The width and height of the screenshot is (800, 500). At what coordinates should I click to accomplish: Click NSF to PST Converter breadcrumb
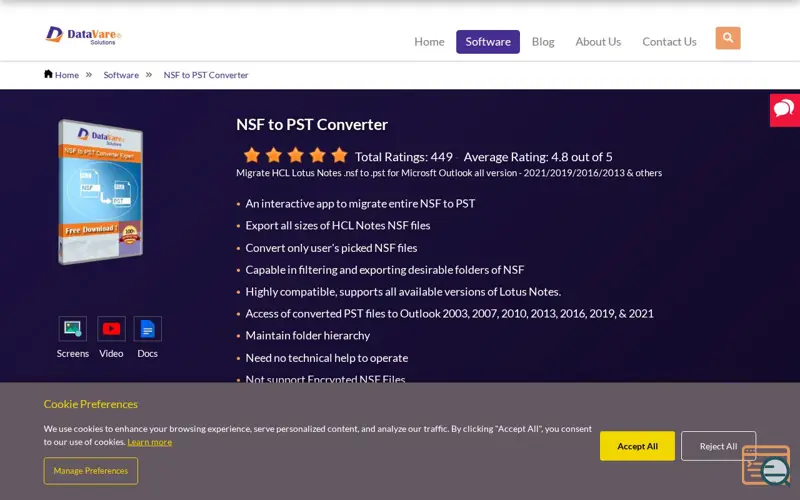(x=206, y=75)
